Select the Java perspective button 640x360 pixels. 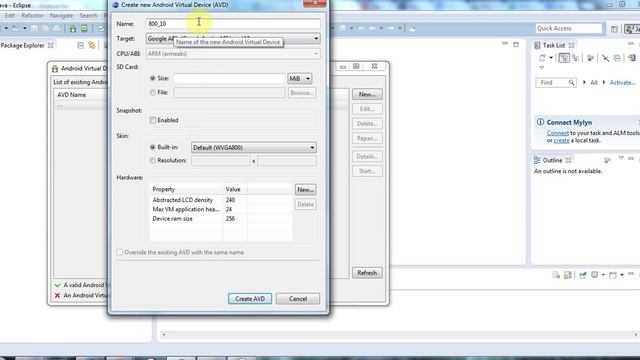[x=632, y=29]
